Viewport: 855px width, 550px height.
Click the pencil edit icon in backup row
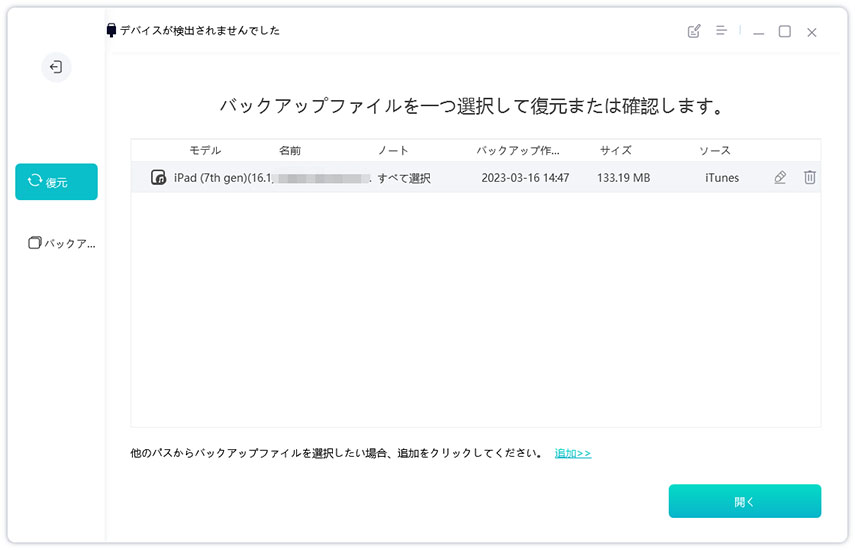780,178
